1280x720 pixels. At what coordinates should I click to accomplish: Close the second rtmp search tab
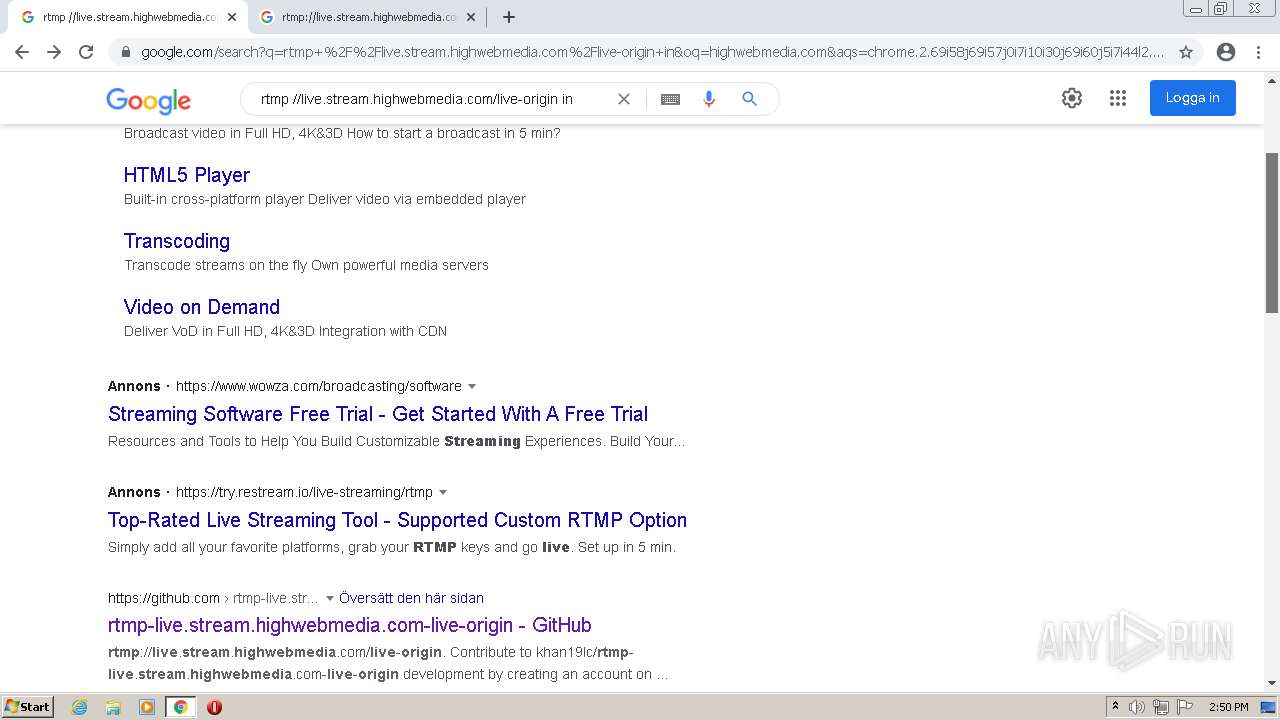[471, 17]
